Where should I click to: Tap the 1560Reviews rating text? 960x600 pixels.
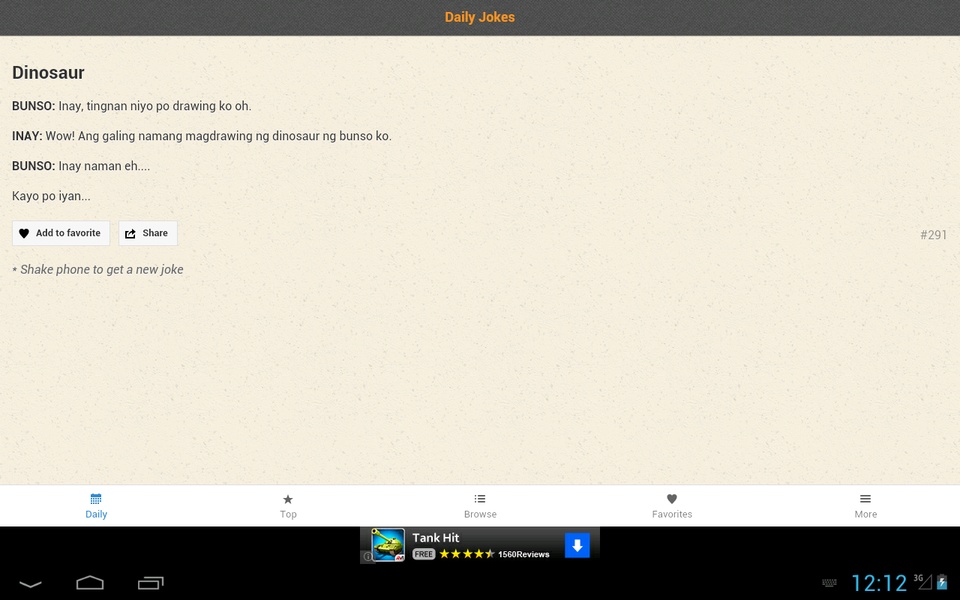click(523, 554)
